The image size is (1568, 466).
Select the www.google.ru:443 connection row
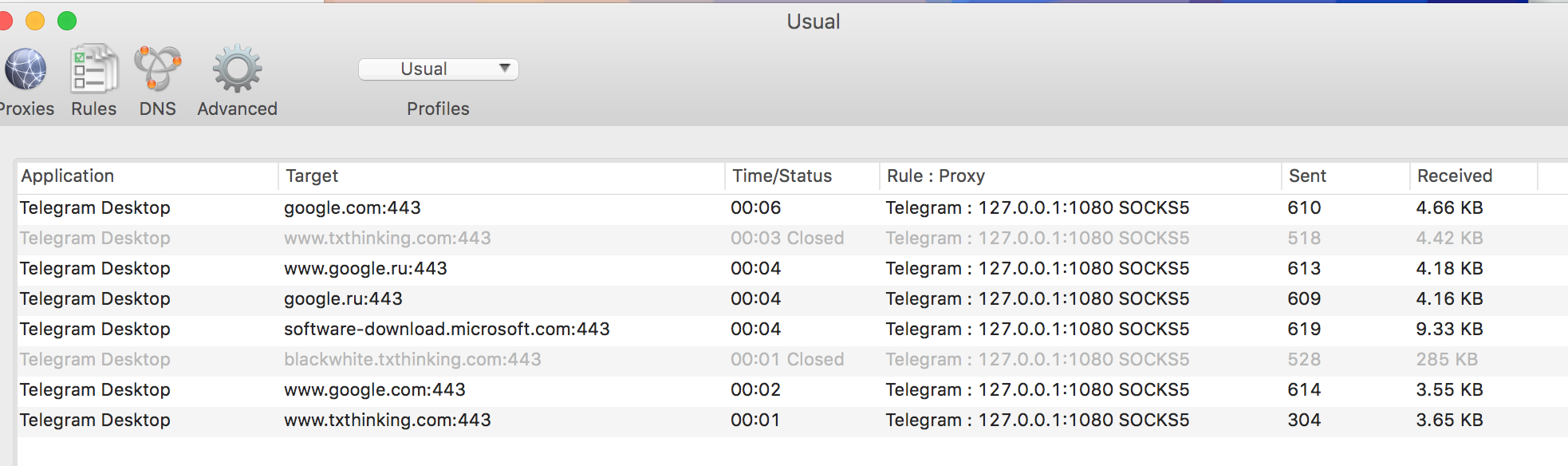click(x=793, y=269)
